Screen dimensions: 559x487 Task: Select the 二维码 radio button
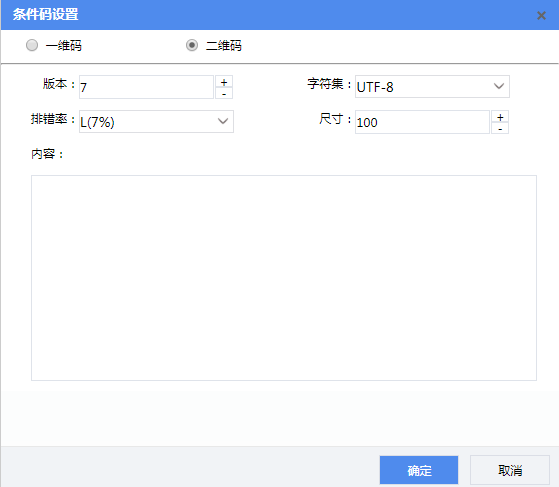tap(192, 45)
